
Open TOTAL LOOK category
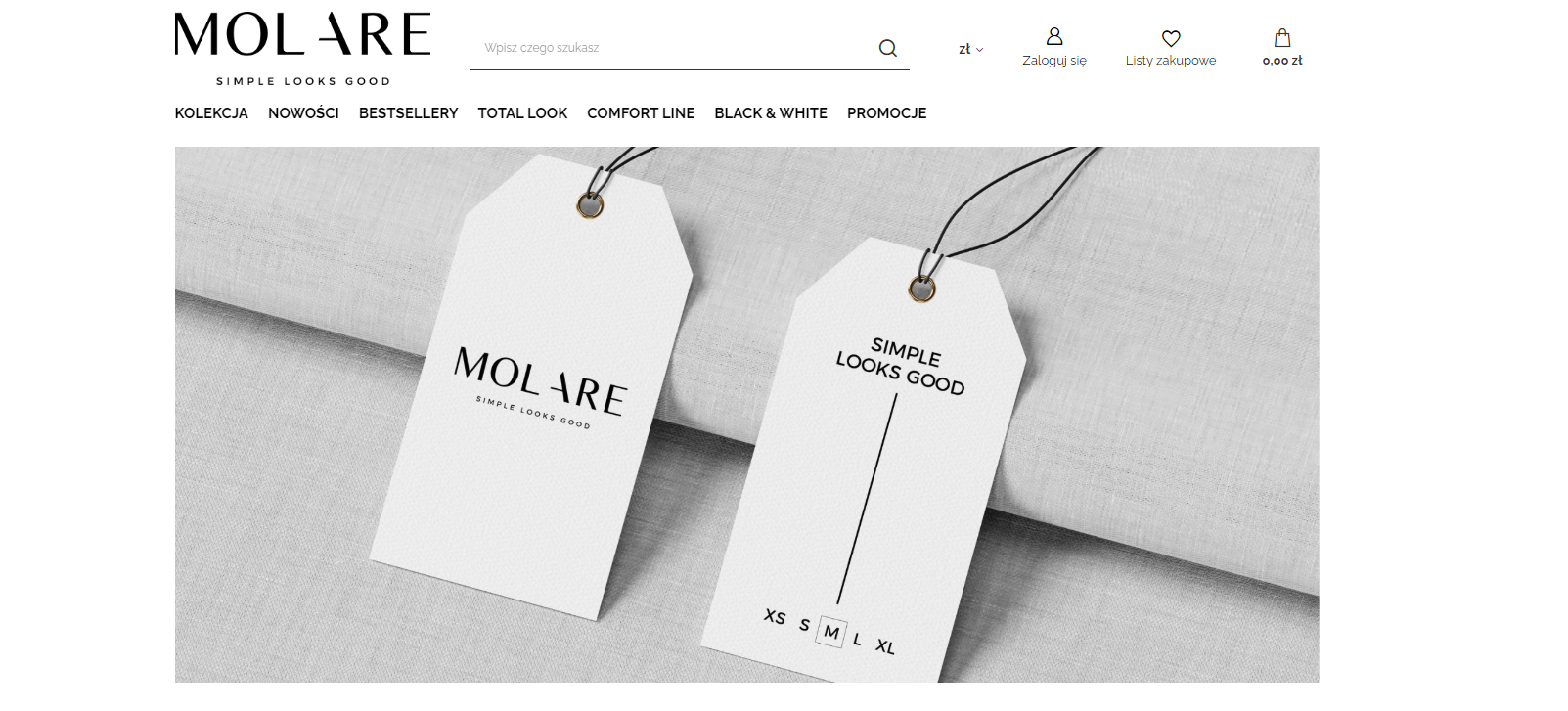(522, 113)
